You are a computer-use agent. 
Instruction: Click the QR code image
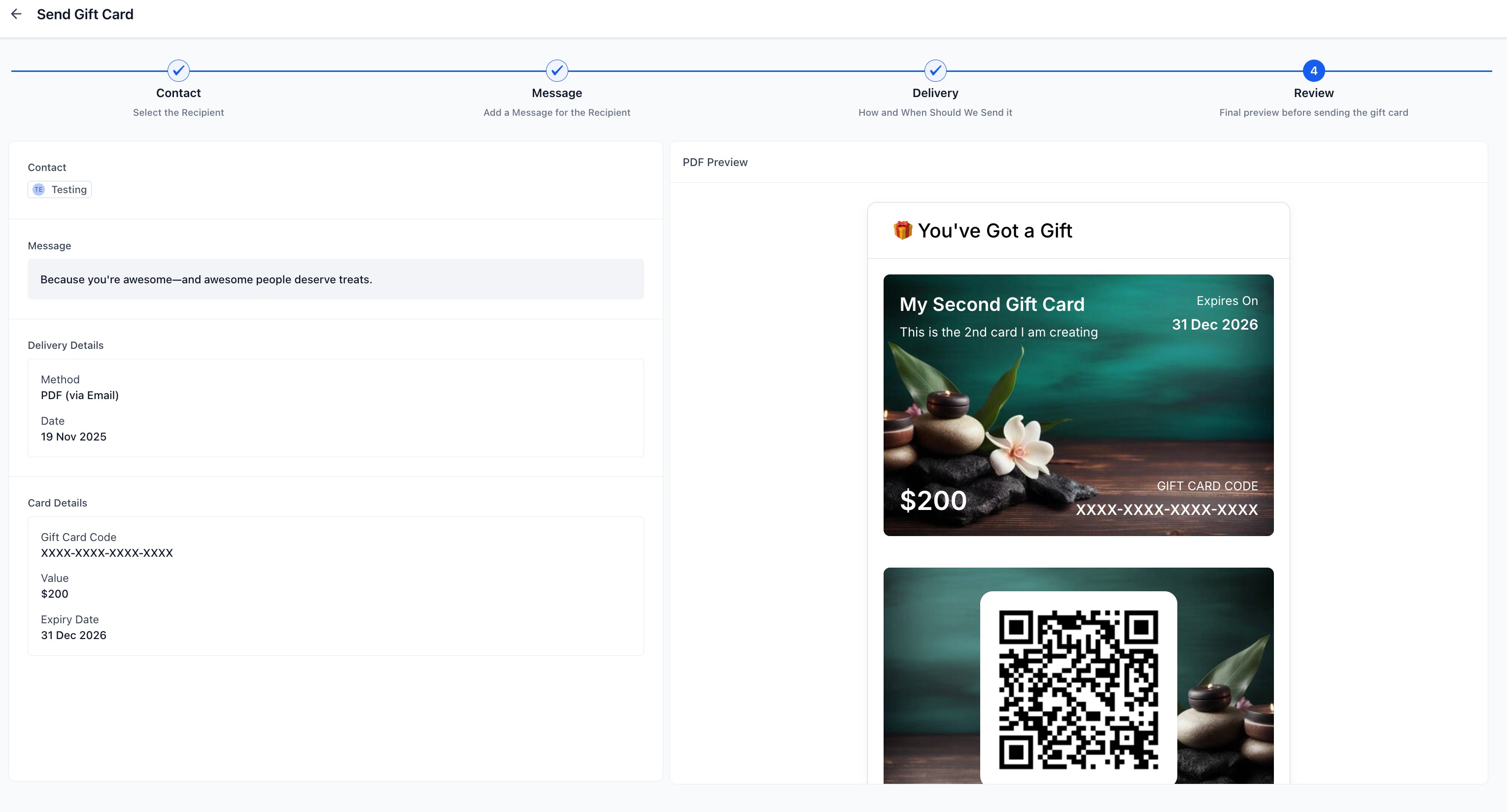(1078, 689)
